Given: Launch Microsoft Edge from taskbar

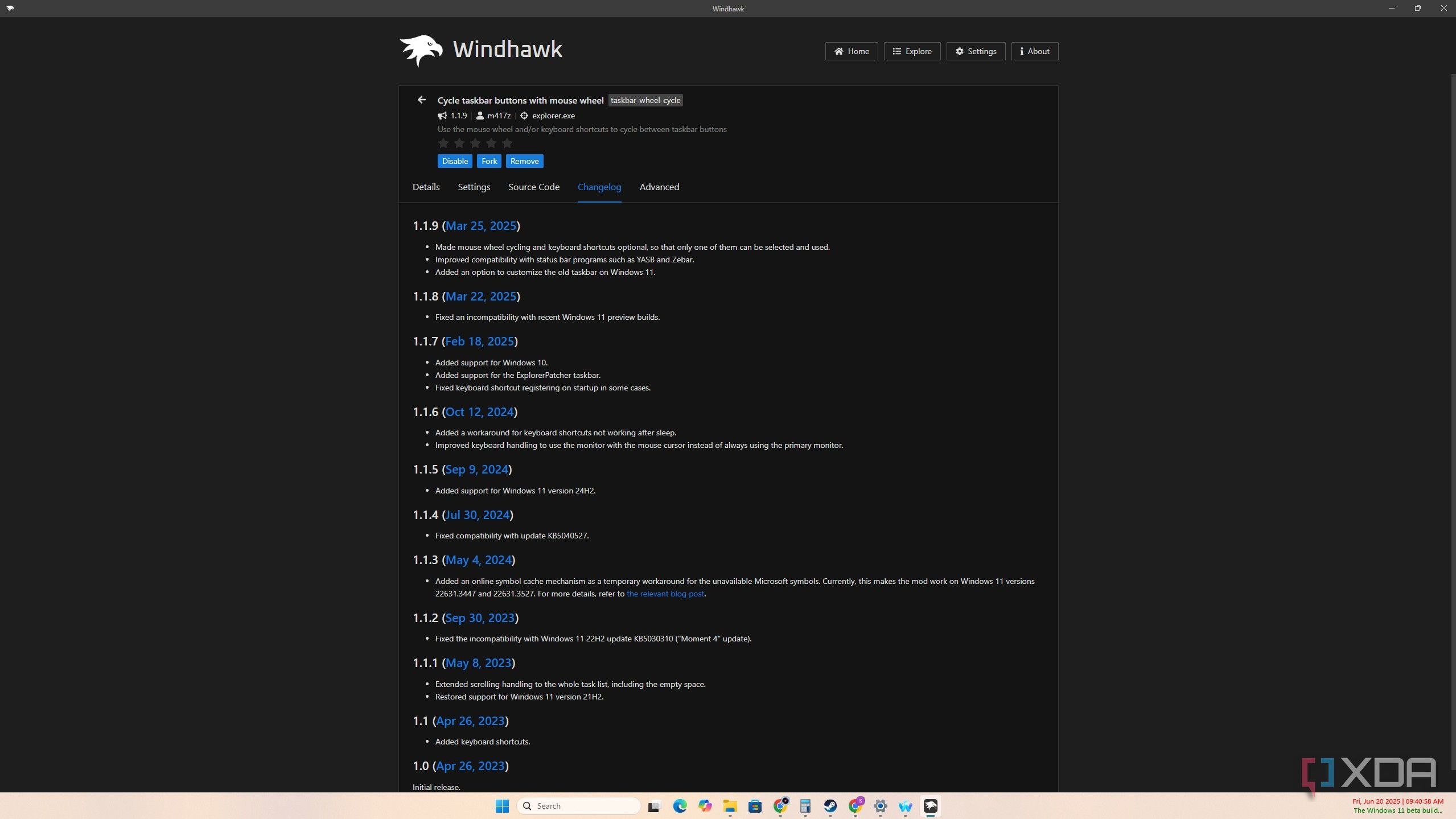Looking at the screenshot, I should [680, 806].
